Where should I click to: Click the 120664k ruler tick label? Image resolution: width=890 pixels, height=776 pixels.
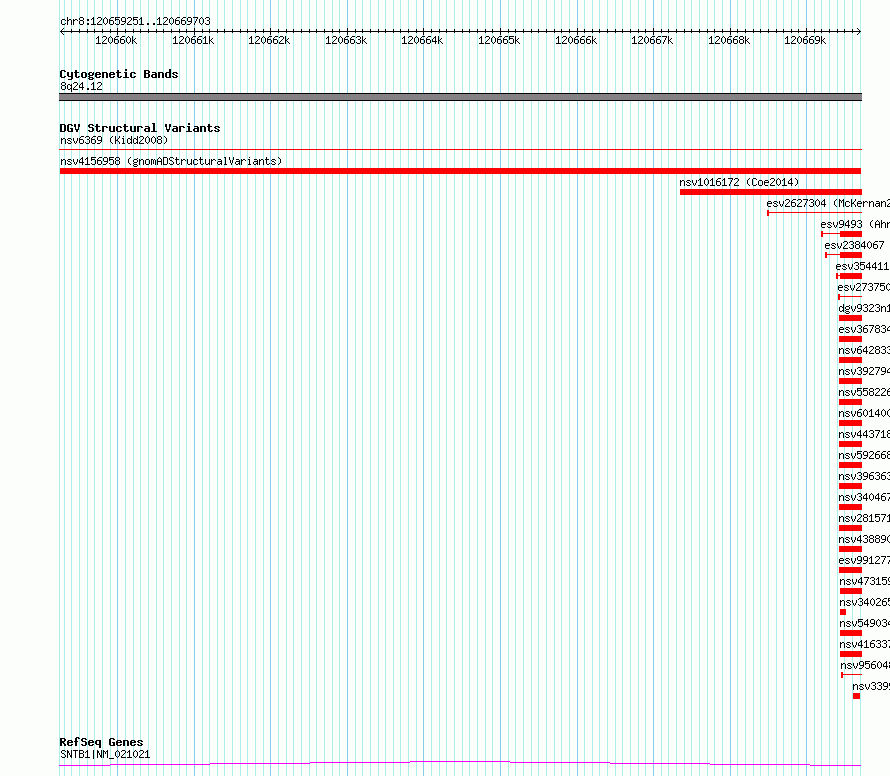pos(422,40)
